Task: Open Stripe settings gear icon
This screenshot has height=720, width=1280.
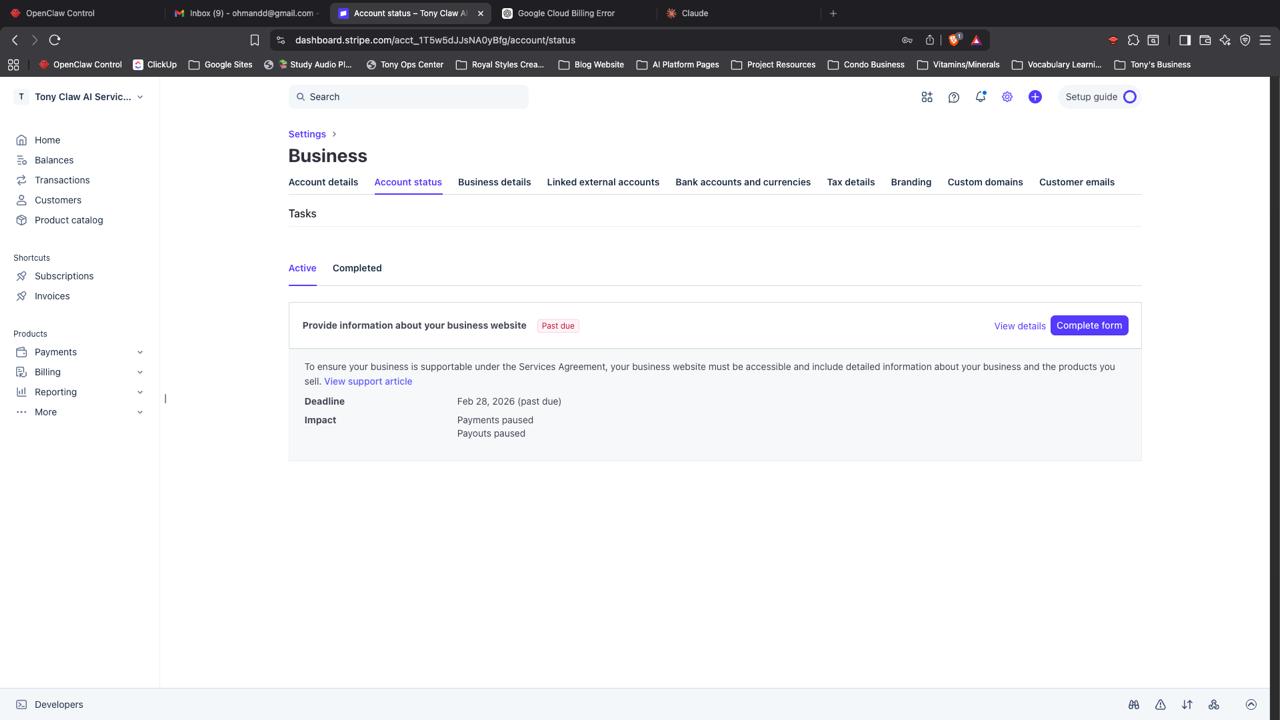Action: pos(1007,97)
